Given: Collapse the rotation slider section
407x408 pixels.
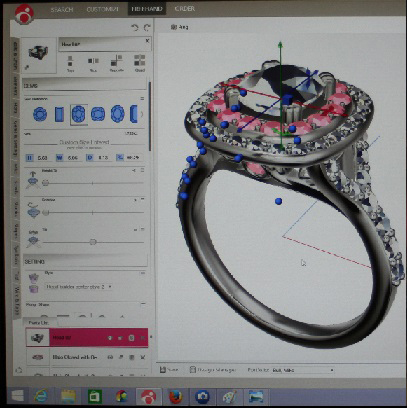Looking at the screenshot, I should [x=142, y=200].
